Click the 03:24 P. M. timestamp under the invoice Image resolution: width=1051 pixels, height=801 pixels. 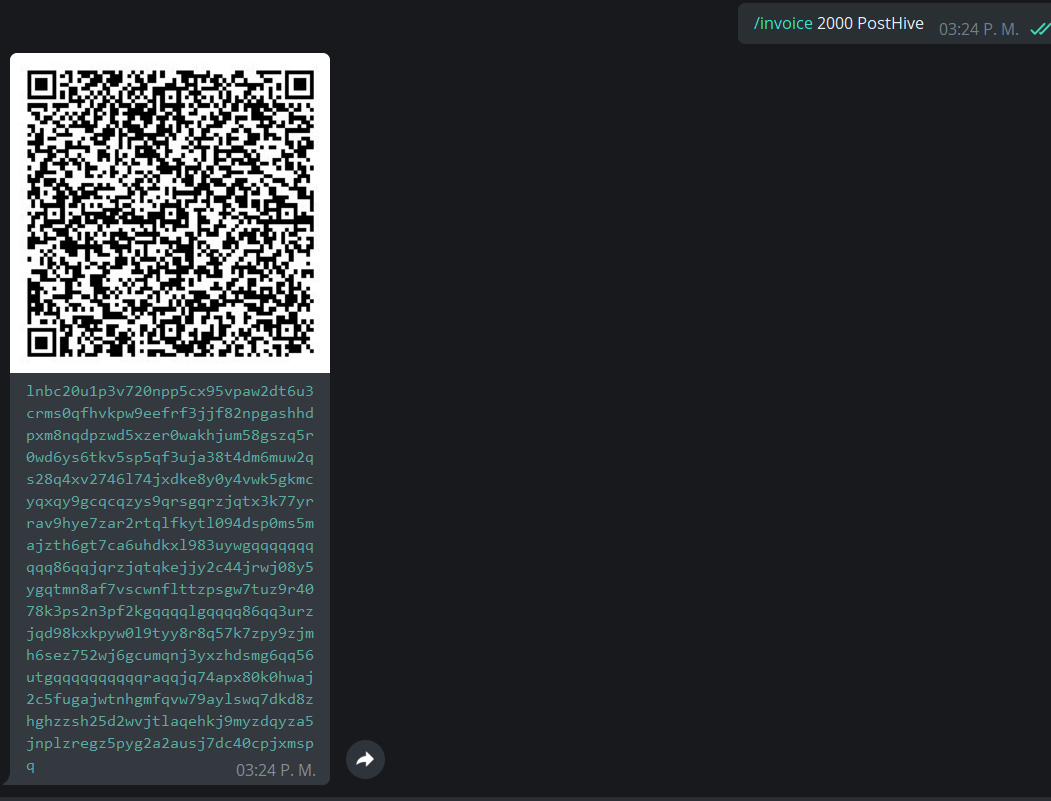point(275,770)
